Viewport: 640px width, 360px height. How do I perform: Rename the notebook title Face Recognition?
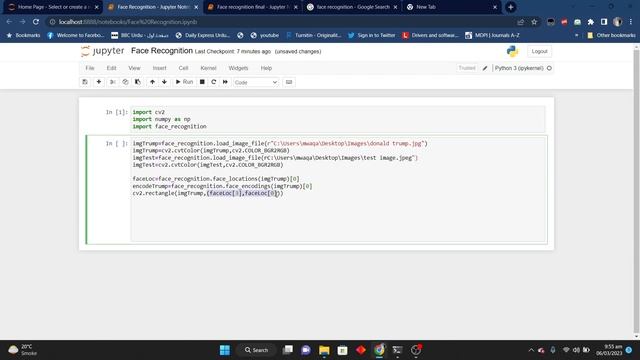[x=162, y=51]
